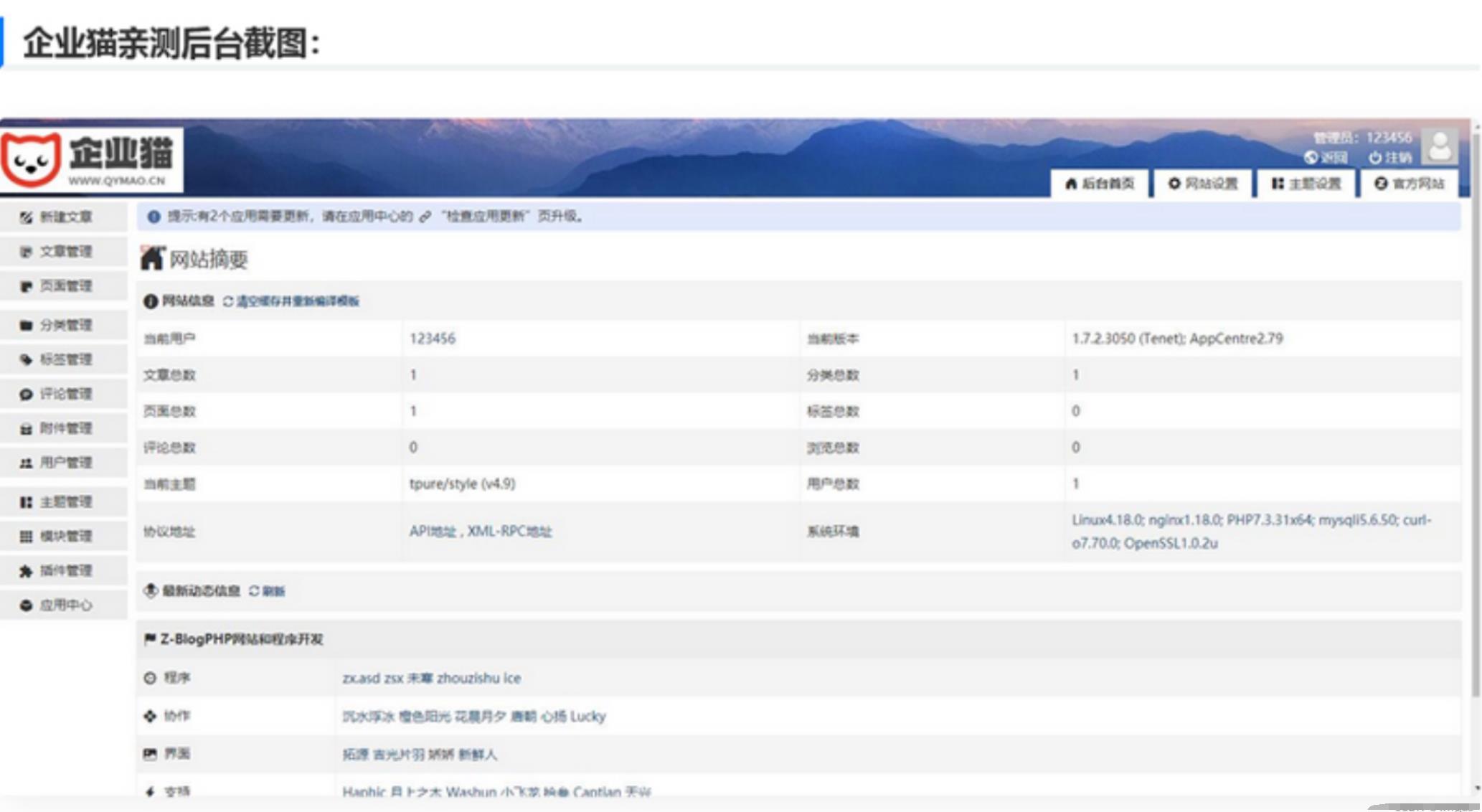Click the 应用中心 sidebar icon

[26, 605]
